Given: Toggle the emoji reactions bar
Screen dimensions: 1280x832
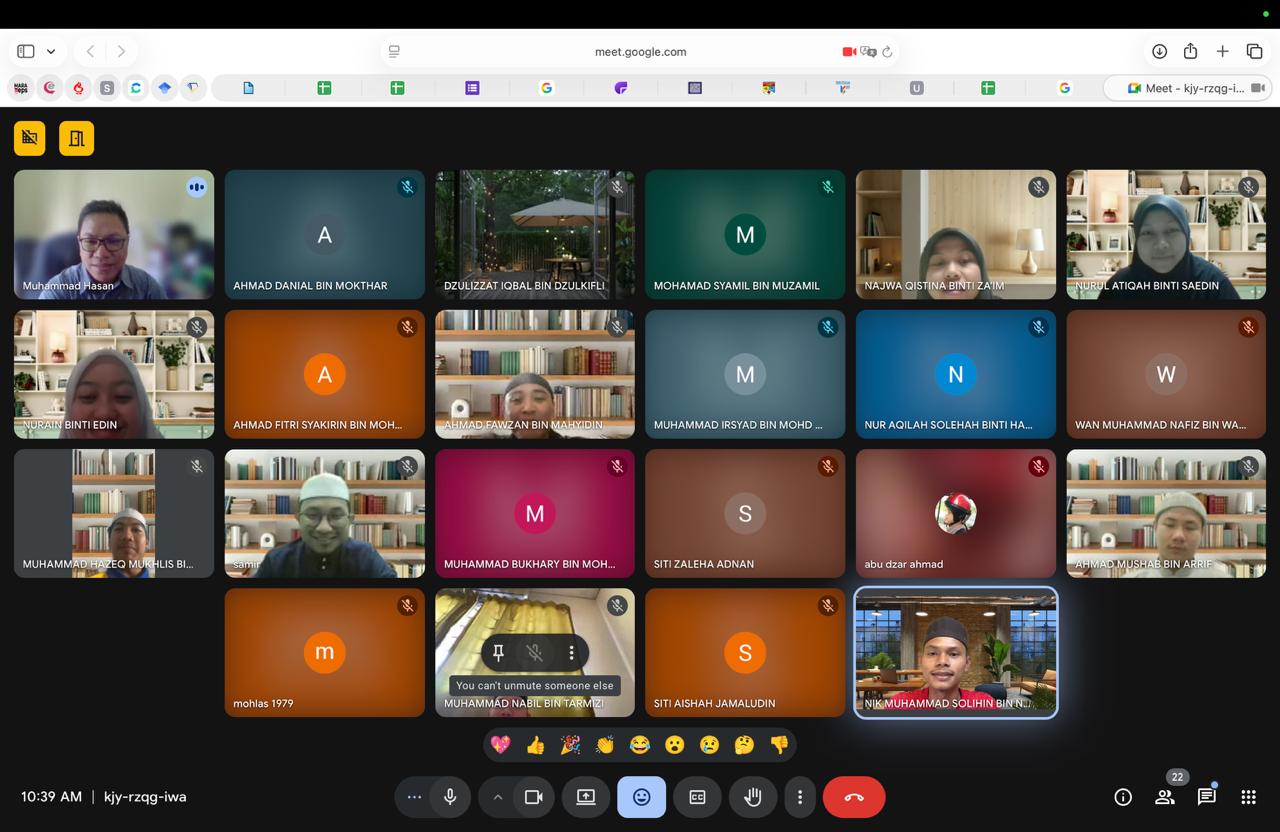Looking at the screenshot, I should pyautogui.click(x=642, y=797).
